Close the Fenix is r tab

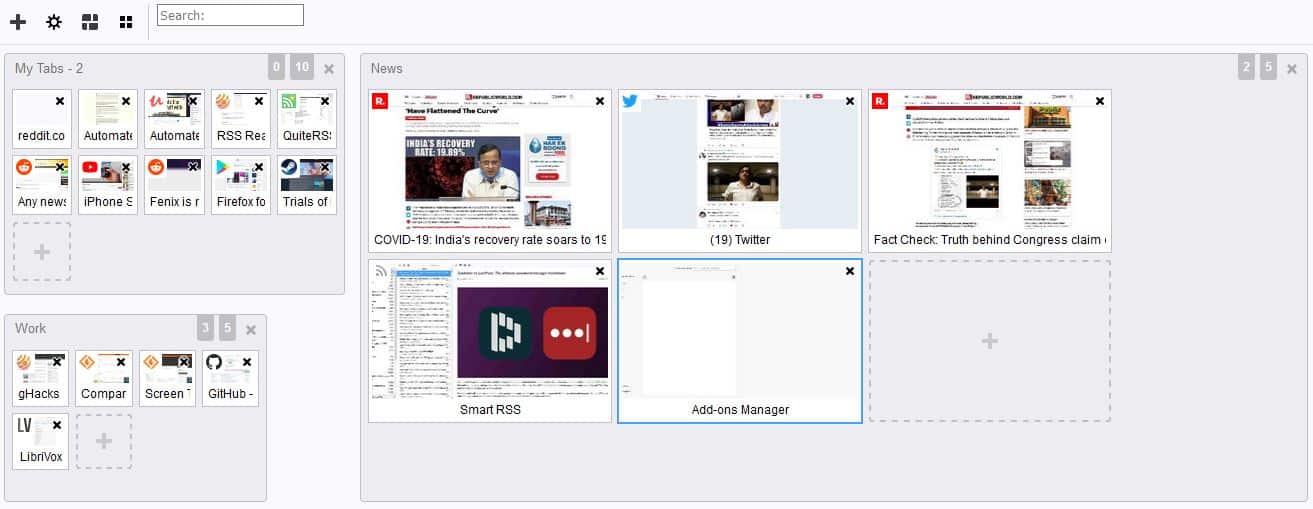(x=193, y=167)
